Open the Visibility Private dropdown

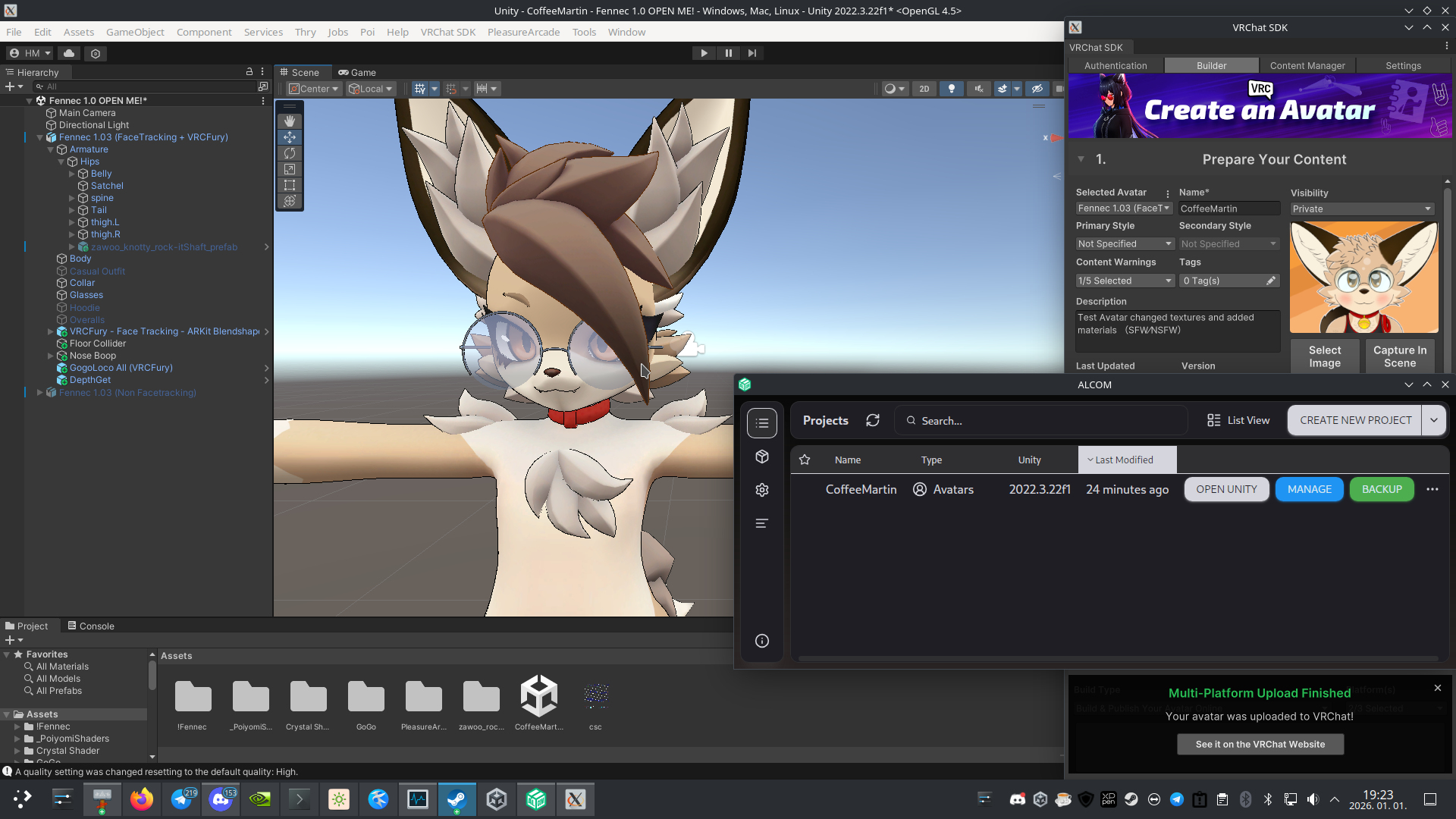click(1362, 209)
